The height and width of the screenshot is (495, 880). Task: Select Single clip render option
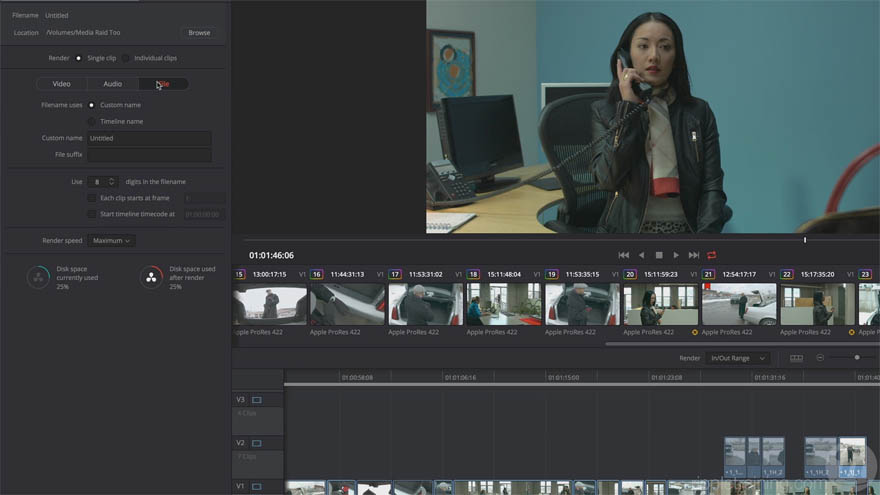tap(79, 58)
